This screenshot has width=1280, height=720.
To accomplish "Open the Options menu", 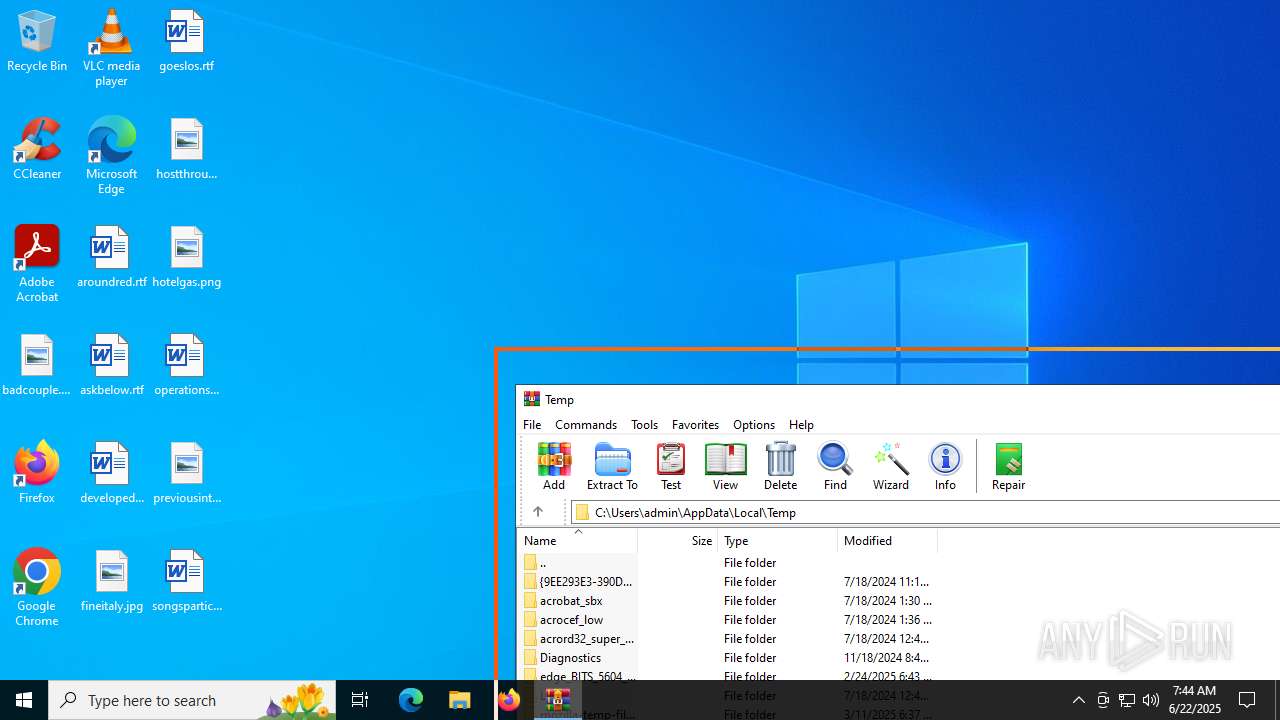I will pos(754,424).
